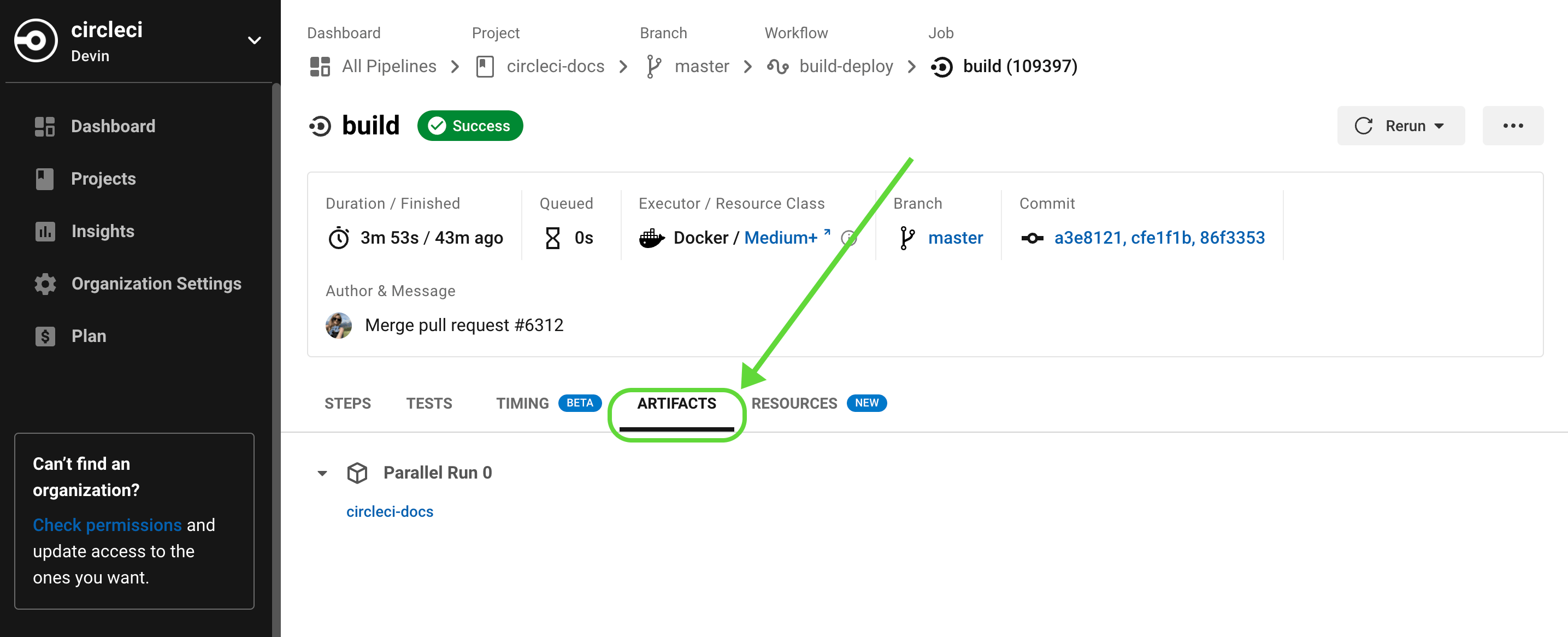The image size is (1568, 637).
Task: Toggle the RESOURCES new tab
Action: click(795, 403)
